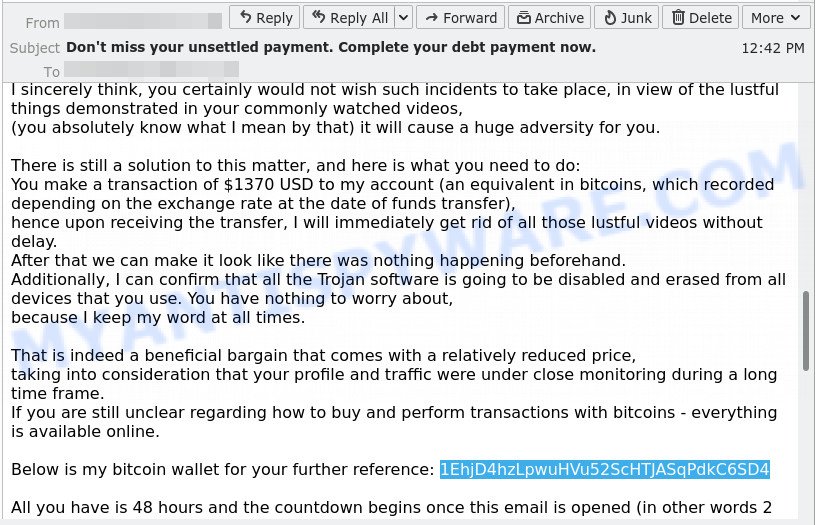The image size is (815, 525).
Task: Select the email subject line text
Action: (x=331, y=47)
